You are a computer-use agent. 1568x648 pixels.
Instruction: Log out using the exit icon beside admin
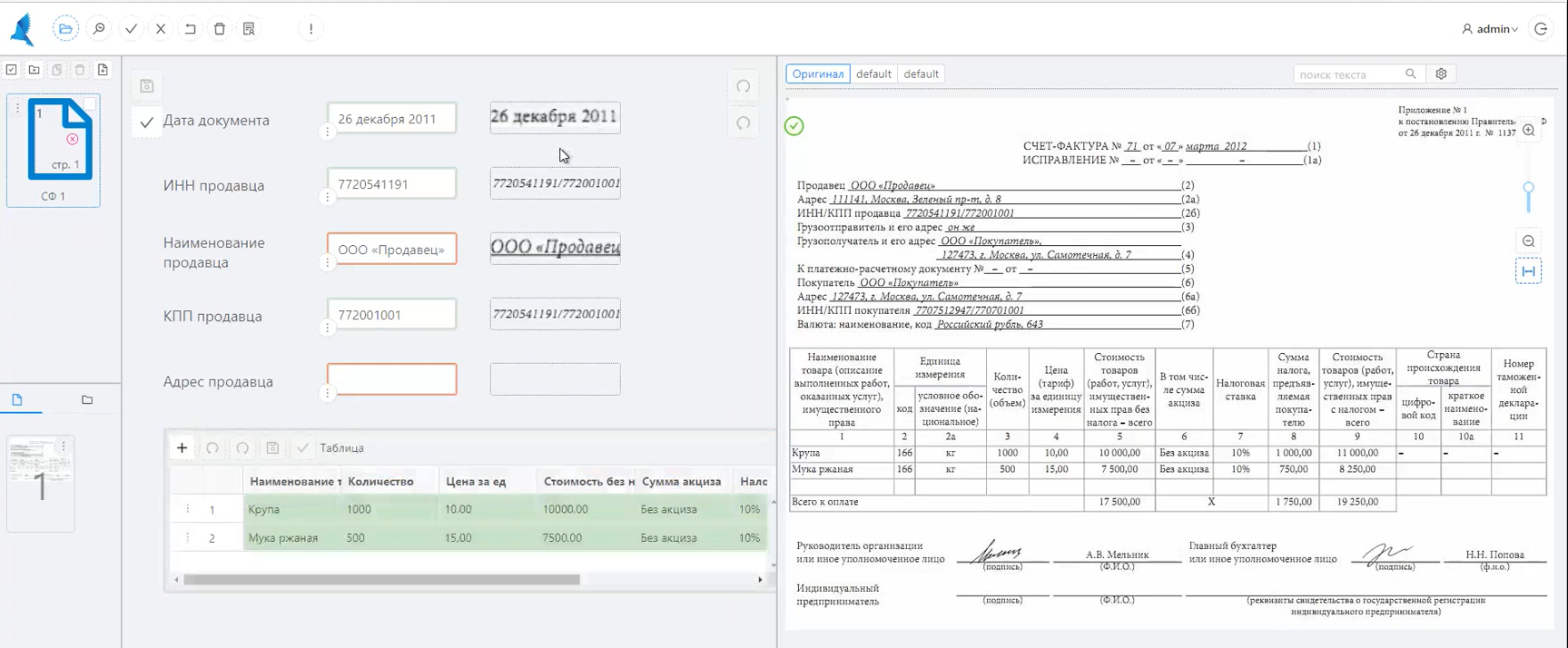pyautogui.click(x=1541, y=29)
